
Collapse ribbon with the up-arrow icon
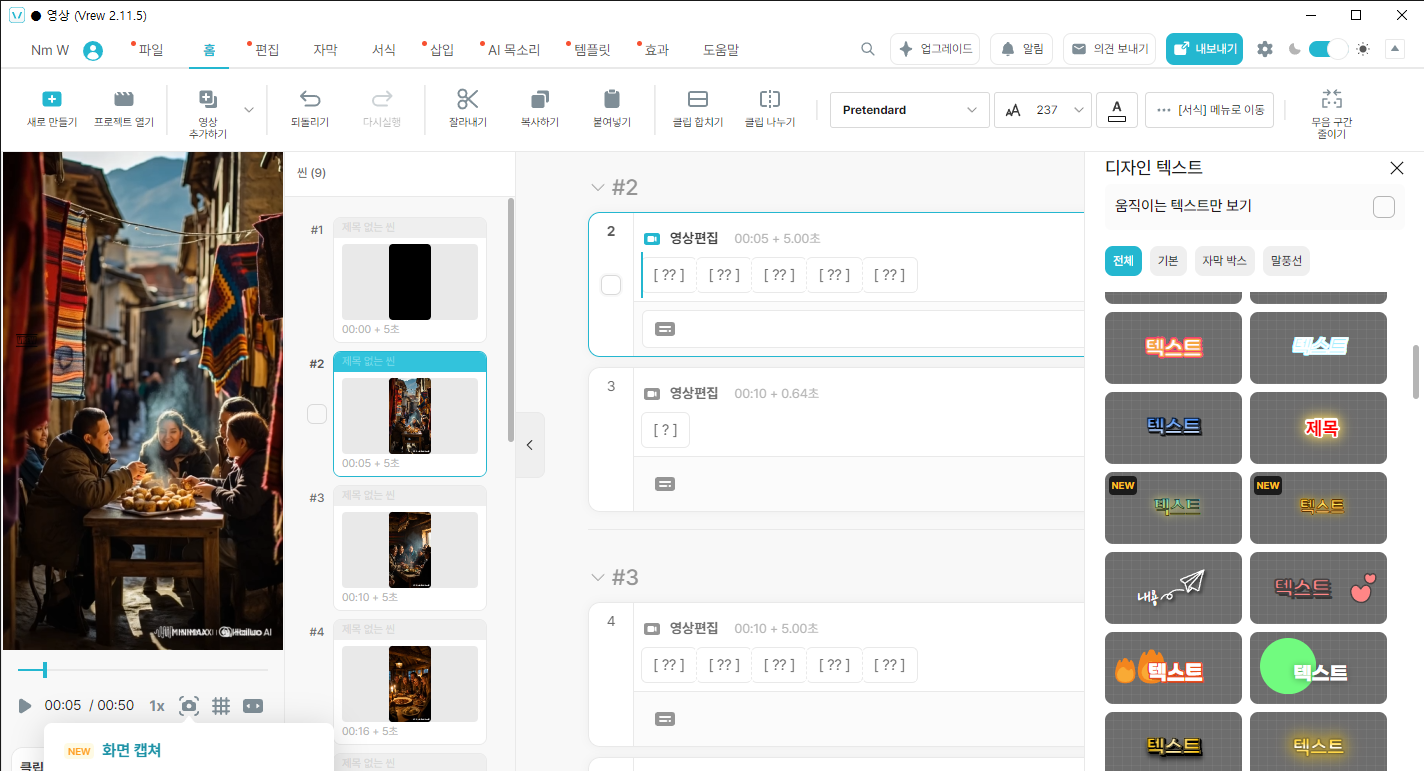1395,49
